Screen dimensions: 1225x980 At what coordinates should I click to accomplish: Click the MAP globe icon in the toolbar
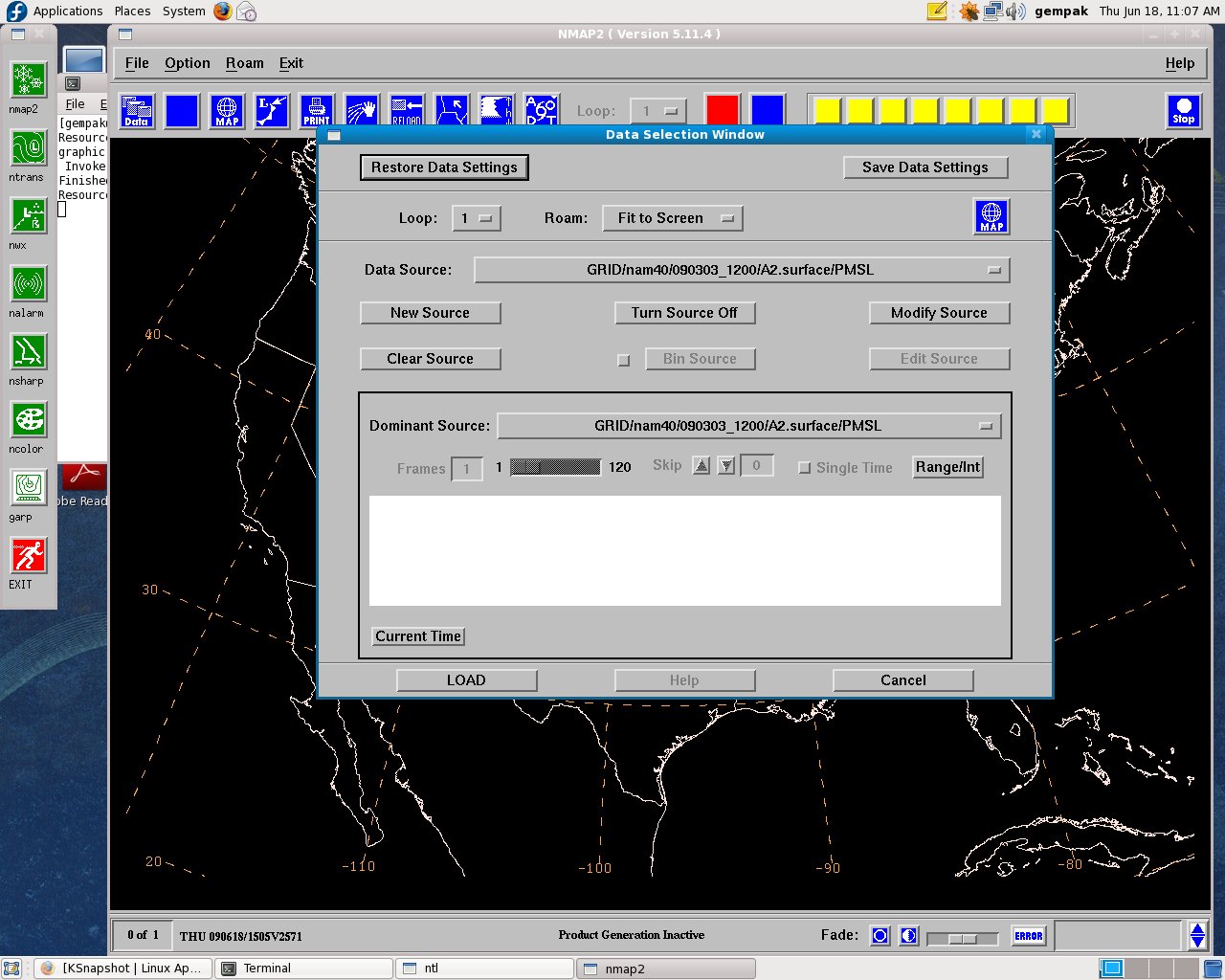click(226, 110)
